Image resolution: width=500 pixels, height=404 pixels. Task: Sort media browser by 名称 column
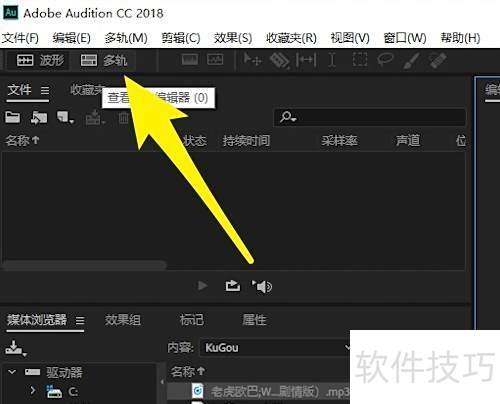coord(188,371)
